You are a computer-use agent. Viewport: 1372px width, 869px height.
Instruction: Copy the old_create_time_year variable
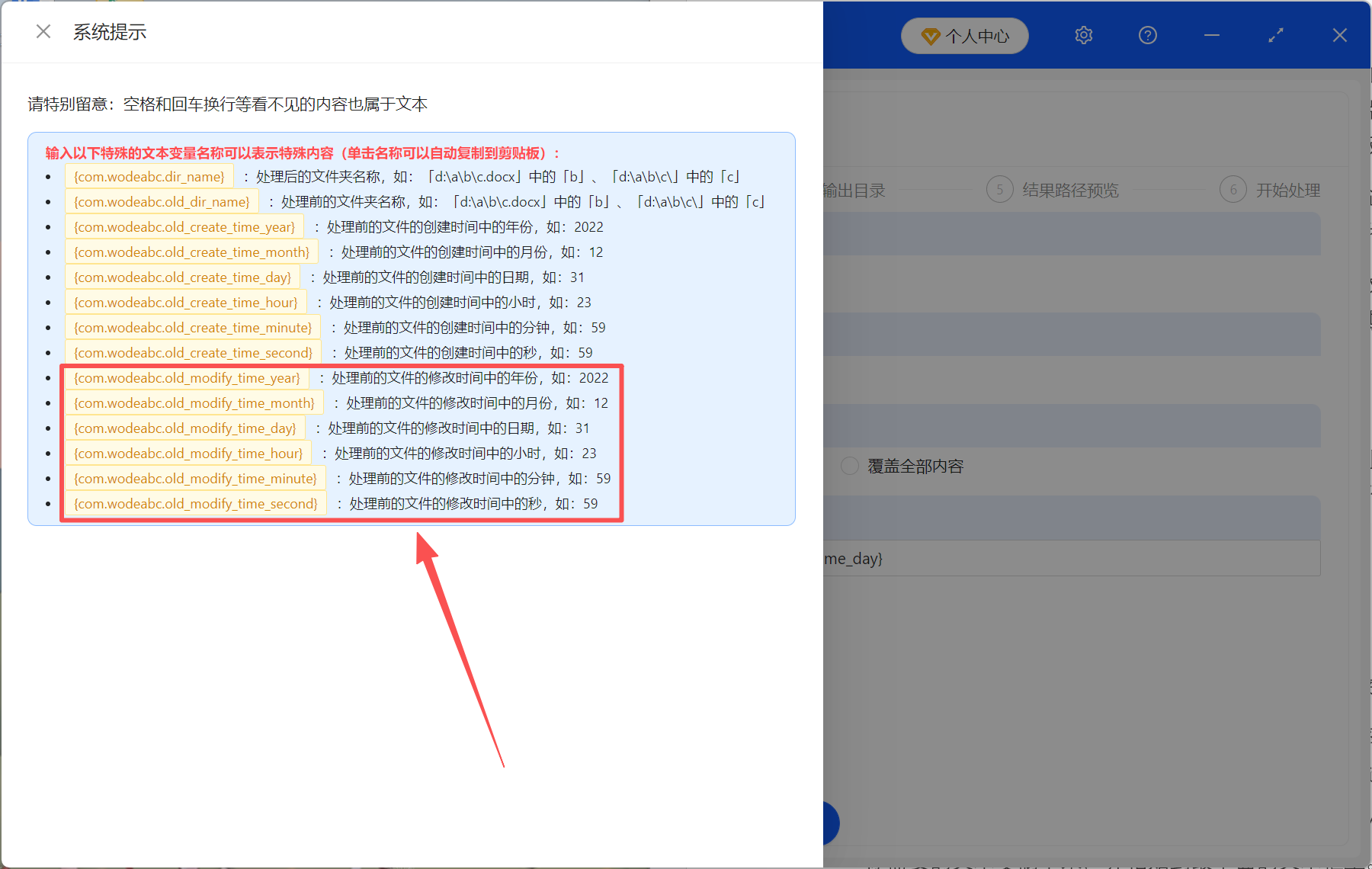pos(184,226)
